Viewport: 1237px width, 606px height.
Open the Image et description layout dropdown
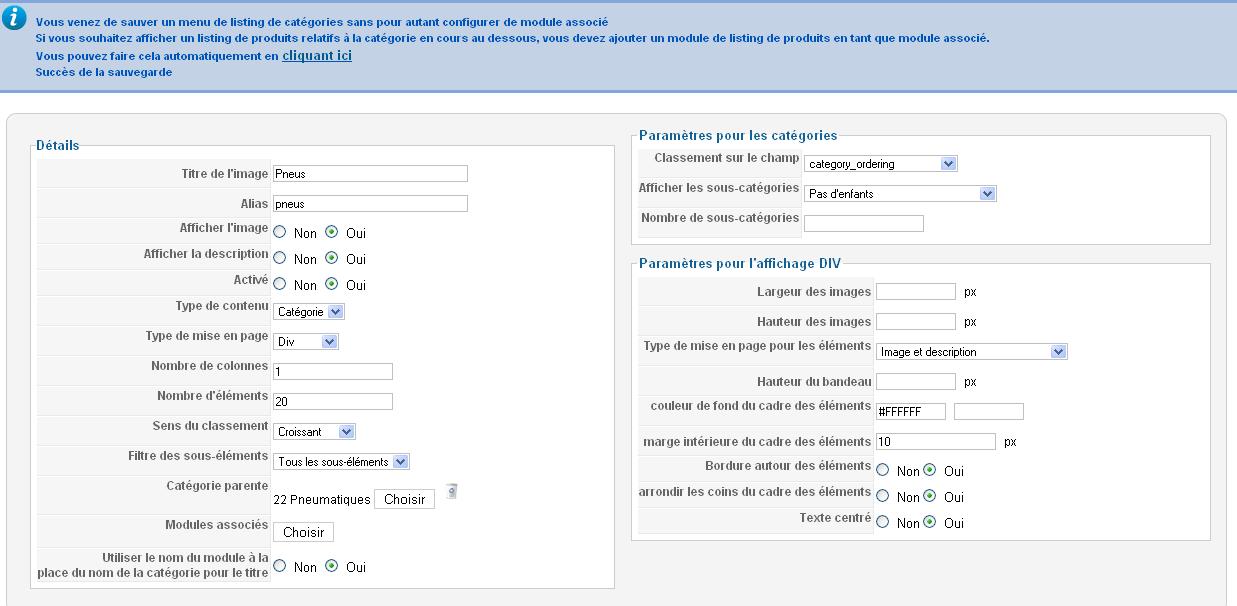972,352
